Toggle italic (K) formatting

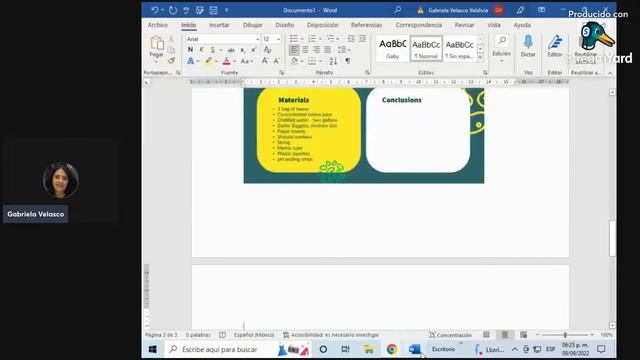[x=201, y=50]
